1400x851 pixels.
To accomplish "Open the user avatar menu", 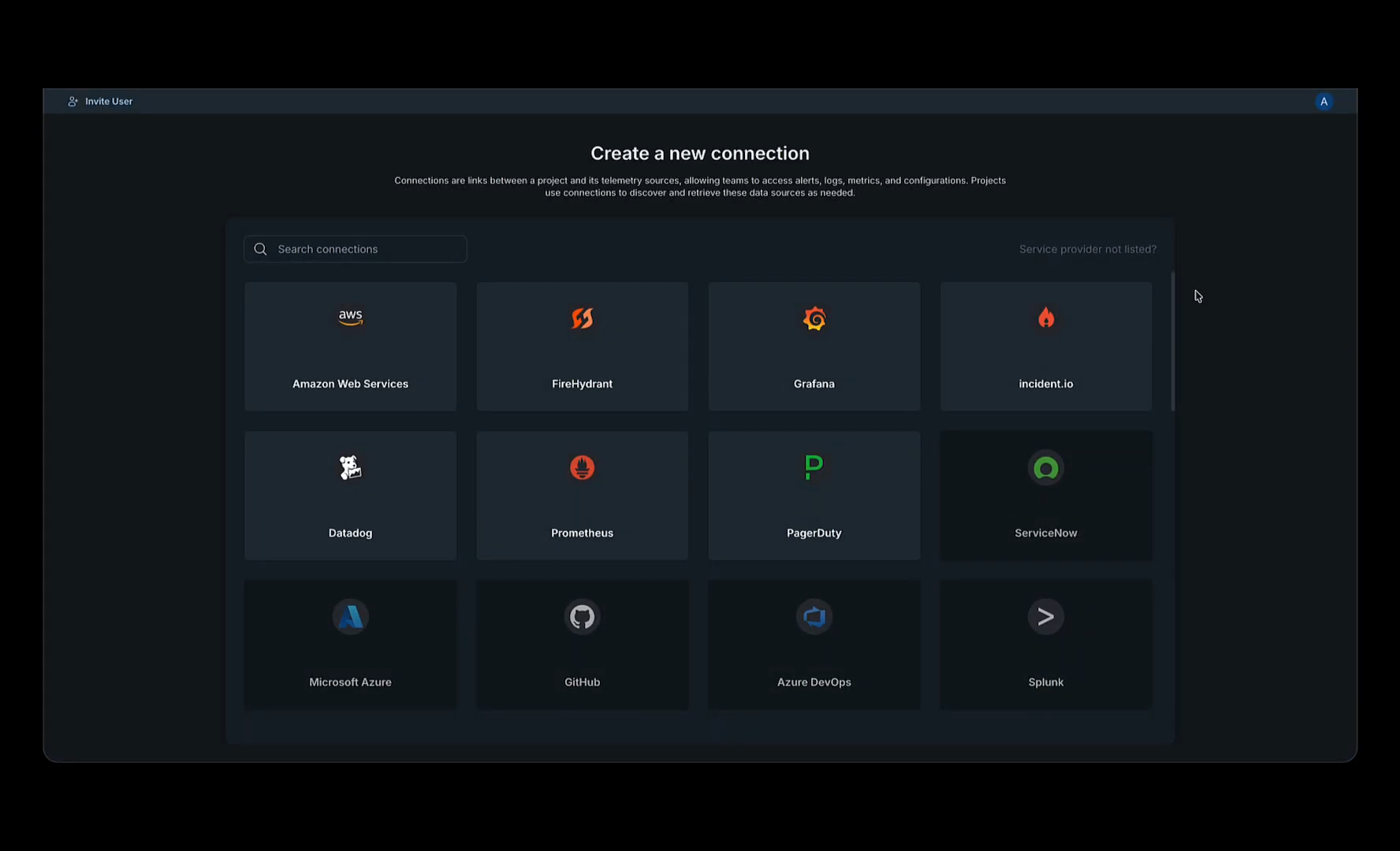I will (x=1324, y=101).
